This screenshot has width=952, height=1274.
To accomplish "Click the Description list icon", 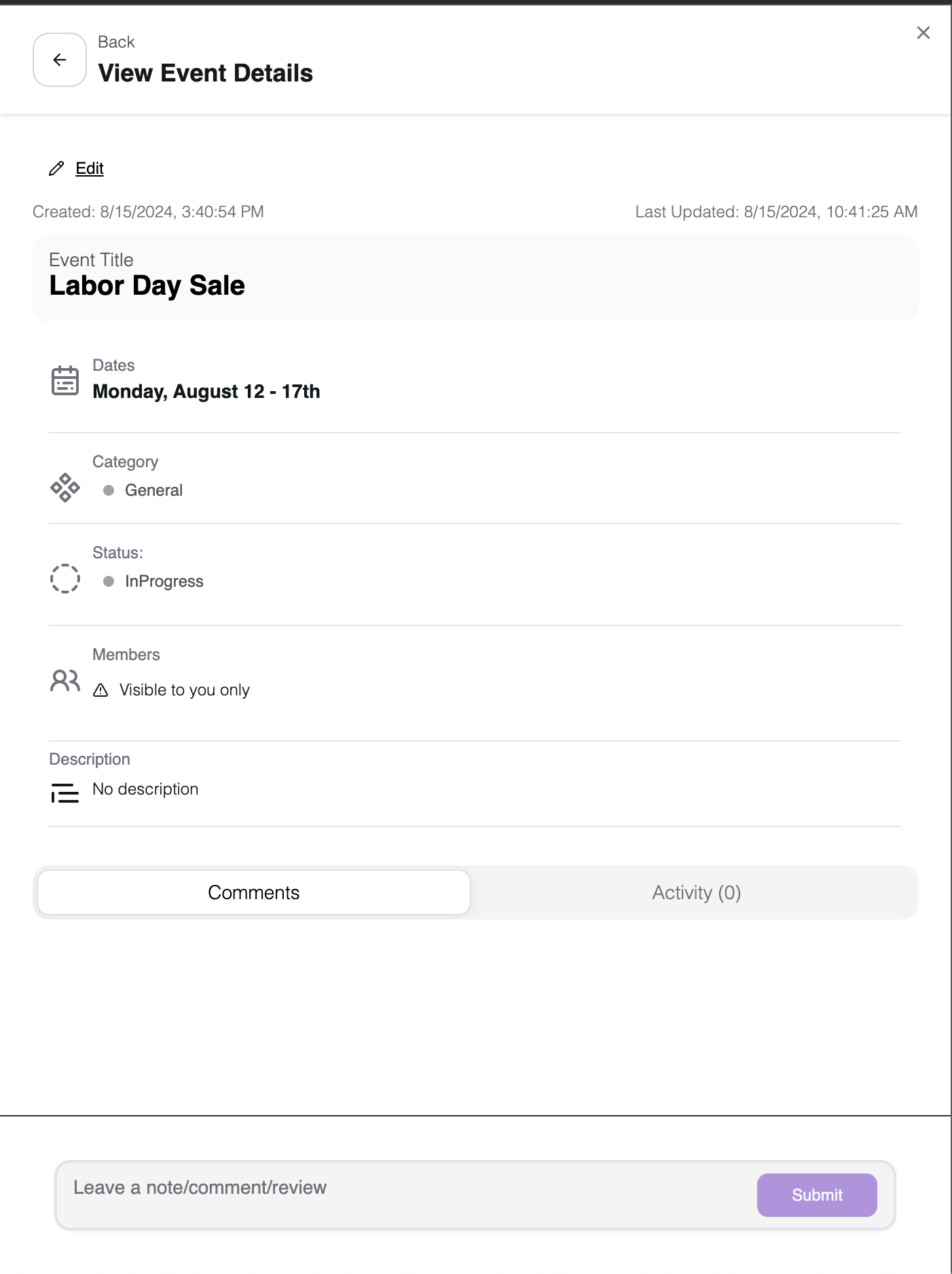I will [65, 793].
